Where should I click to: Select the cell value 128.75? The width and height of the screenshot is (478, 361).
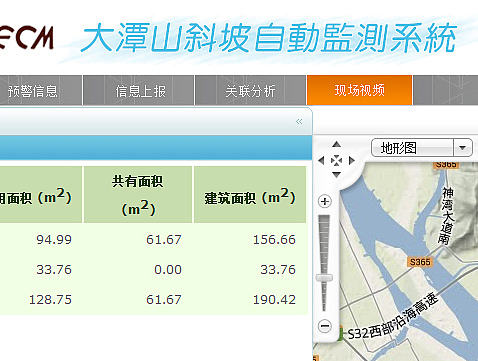[50, 299]
